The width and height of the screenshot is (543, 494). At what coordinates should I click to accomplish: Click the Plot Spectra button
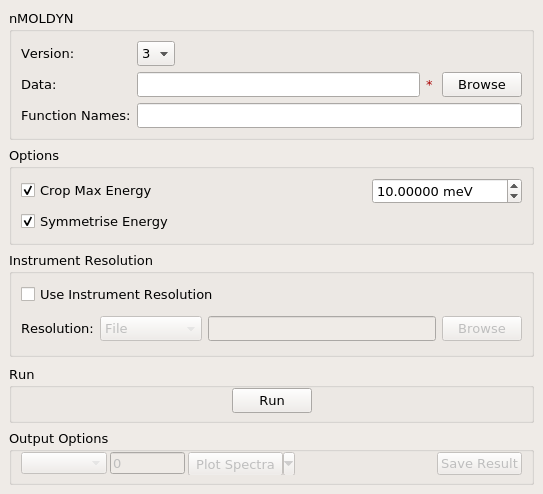[235, 464]
